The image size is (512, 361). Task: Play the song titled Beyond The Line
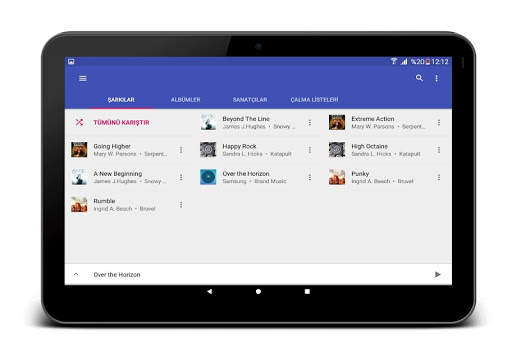tap(246, 119)
